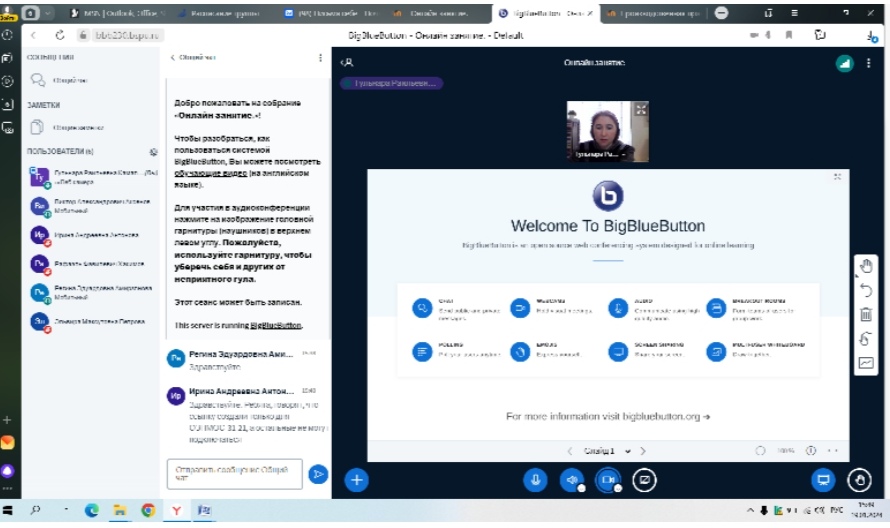Screen dimensions: 890x528
Task: Click the bigbluebutton.org information link
Action: (x=607, y=416)
